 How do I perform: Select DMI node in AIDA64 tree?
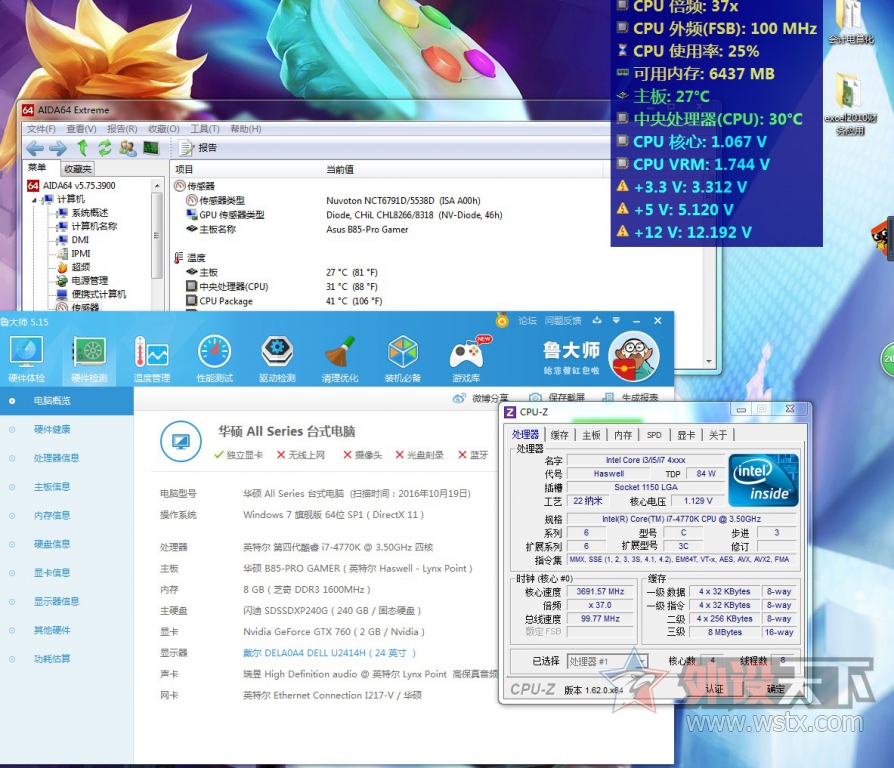coord(80,240)
